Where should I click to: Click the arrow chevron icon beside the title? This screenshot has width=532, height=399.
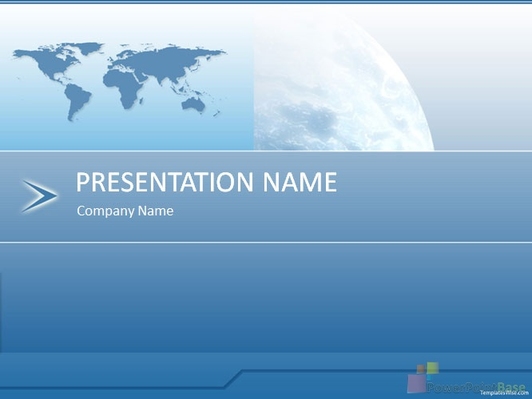coord(39,196)
